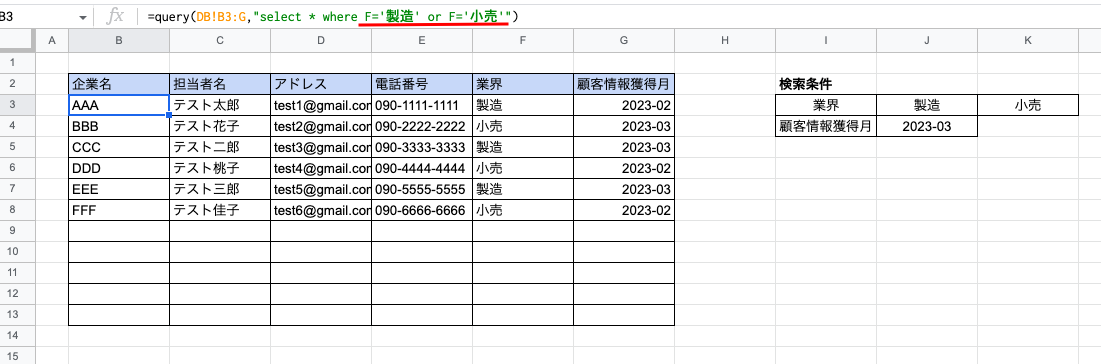This screenshot has height=364, width=1101.
Task: Click the test1@gmail.com address cell
Action: point(321,105)
